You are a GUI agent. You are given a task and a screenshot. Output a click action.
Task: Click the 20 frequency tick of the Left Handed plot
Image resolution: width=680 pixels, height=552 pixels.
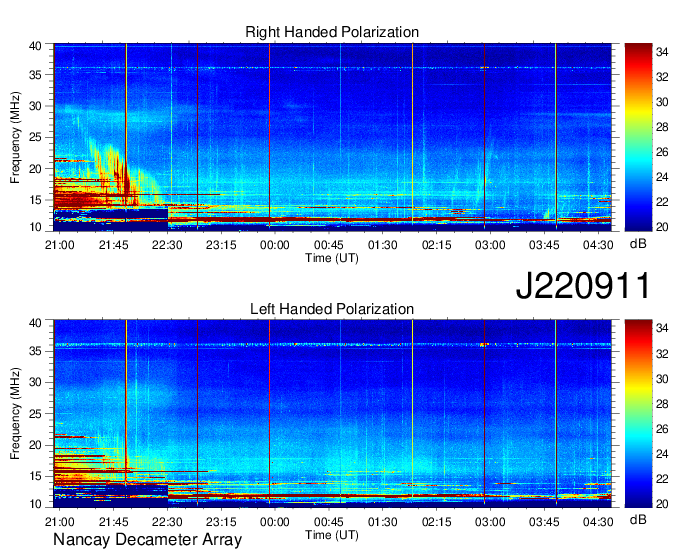pyautogui.click(x=35, y=445)
